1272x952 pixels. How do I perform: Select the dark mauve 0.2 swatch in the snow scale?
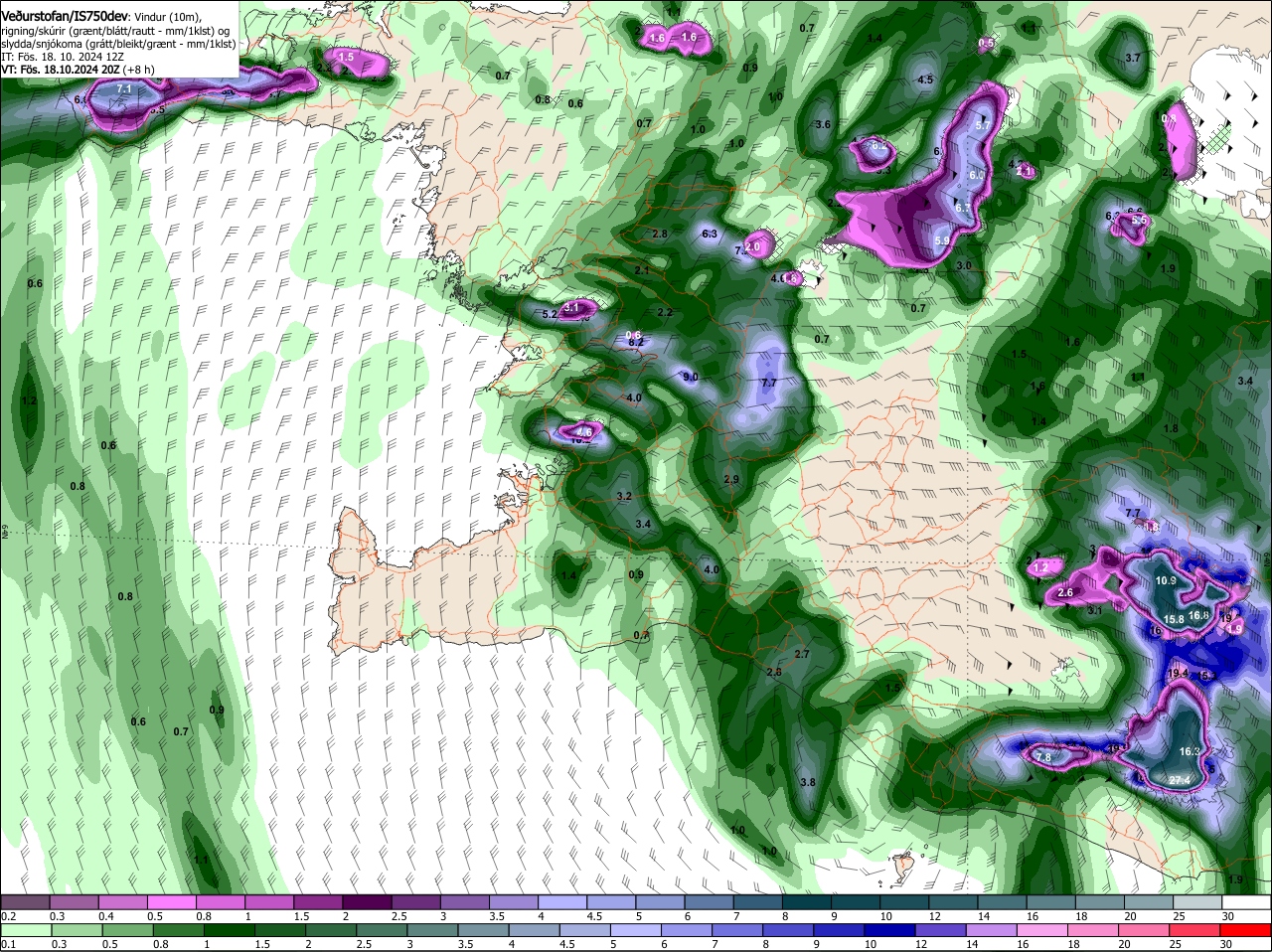[x=25, y=901]
